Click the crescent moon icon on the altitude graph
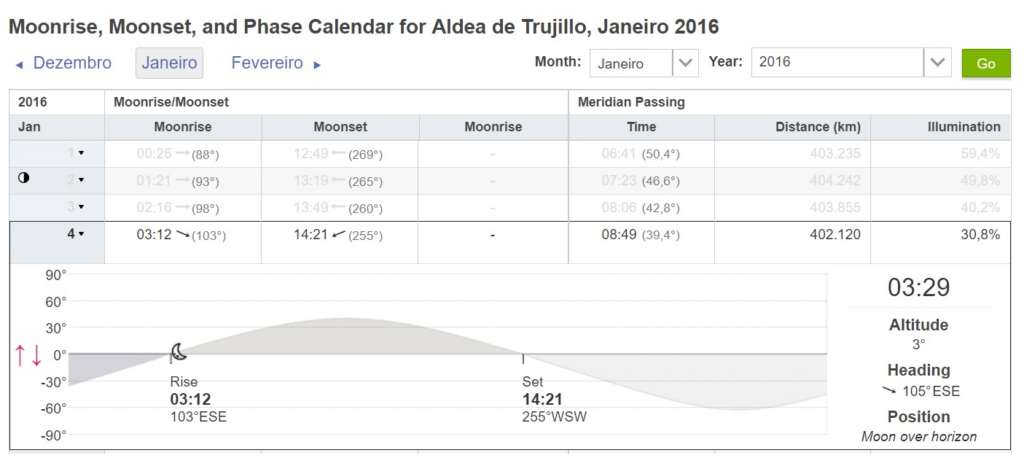The height and width of the screenshot is (458, 1024). coord(179,352)
